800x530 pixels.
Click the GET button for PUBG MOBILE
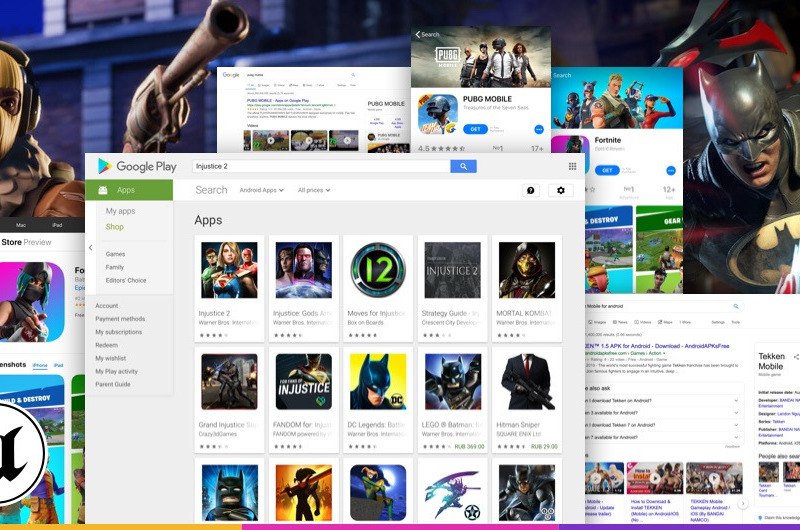pyautogui.click(x=475, y=130)
